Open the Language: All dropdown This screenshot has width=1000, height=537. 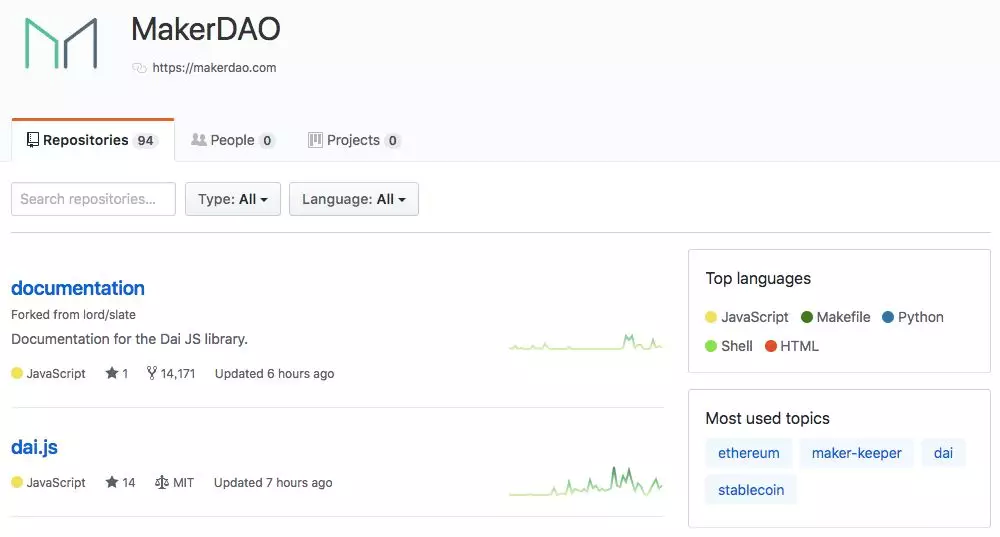tap(354, 199)
